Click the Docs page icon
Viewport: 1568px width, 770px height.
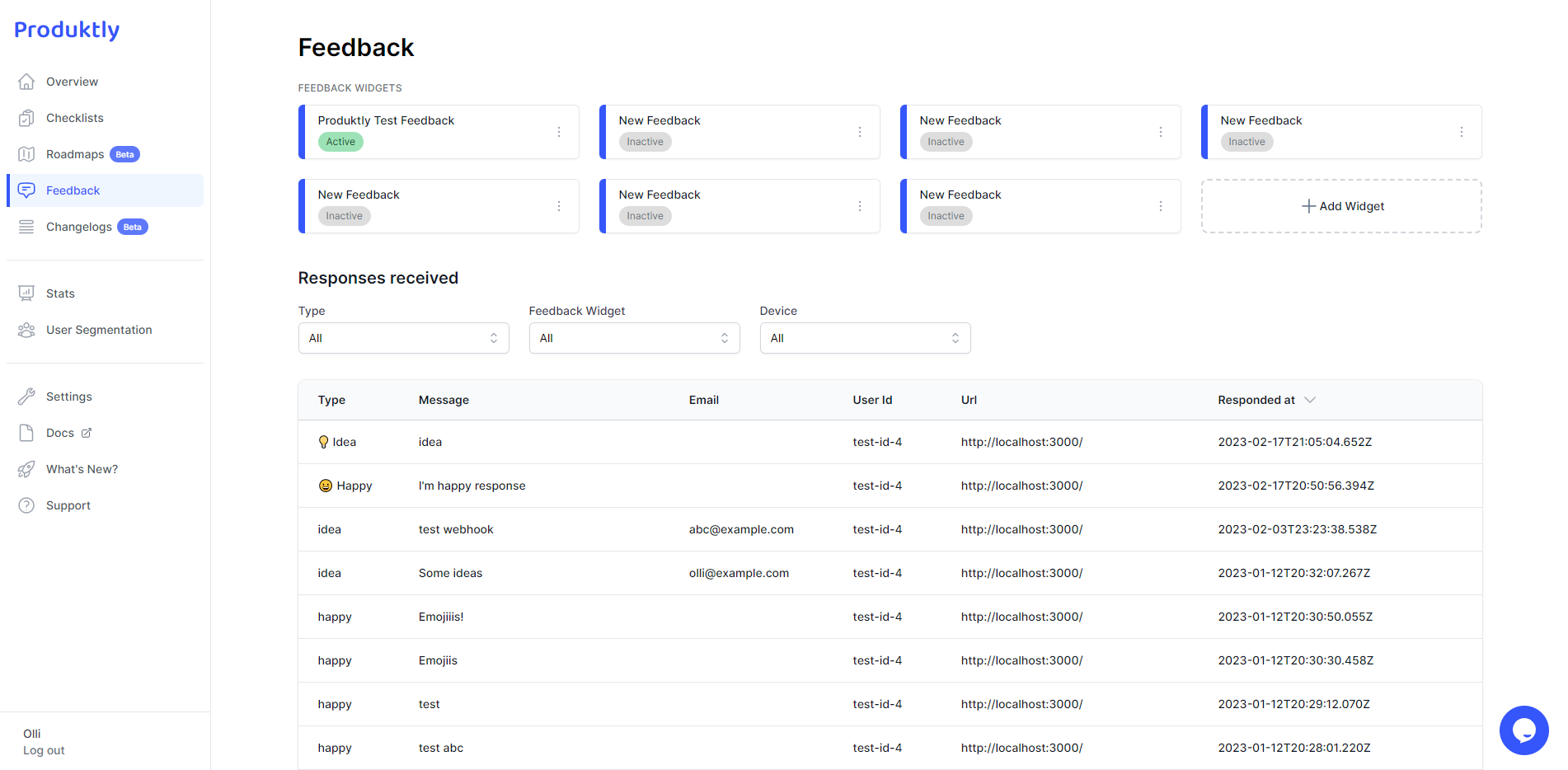click(x=26, y=433)
